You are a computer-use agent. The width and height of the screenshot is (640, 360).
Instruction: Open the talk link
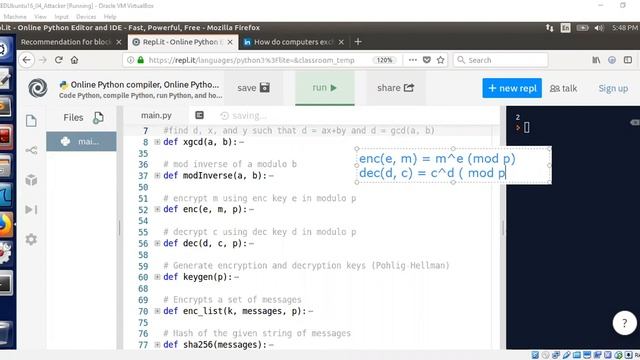[x=563, y=88]
